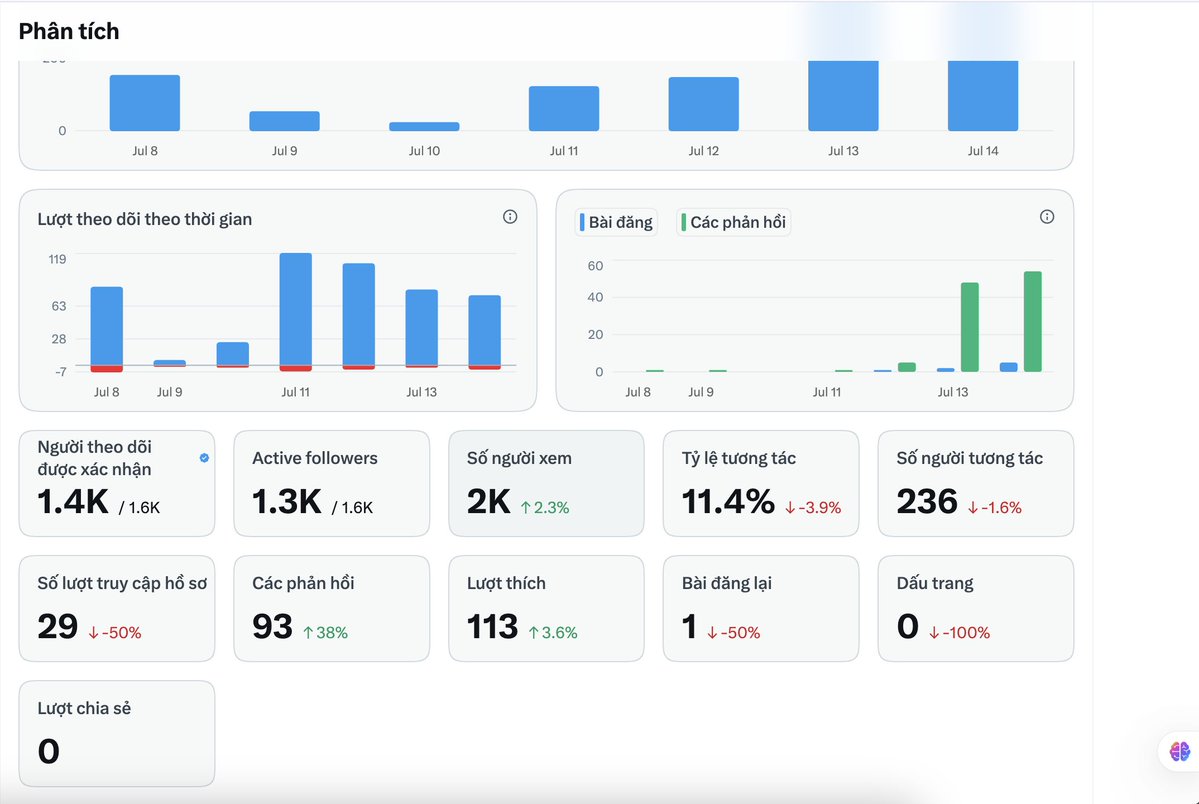
Task: Select the Số người xem card
Action: tap(546, 483)
